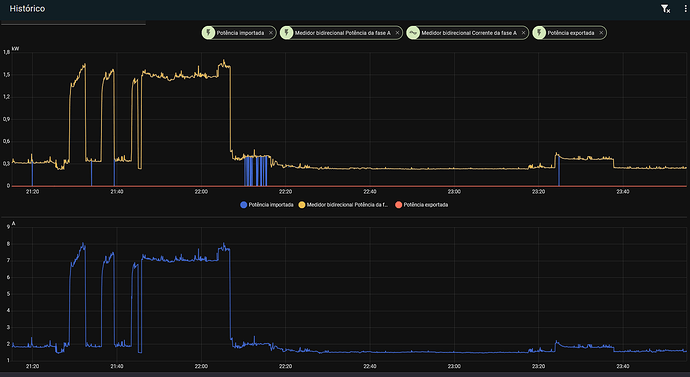Toggle Potência exportada series in legend

422,205
